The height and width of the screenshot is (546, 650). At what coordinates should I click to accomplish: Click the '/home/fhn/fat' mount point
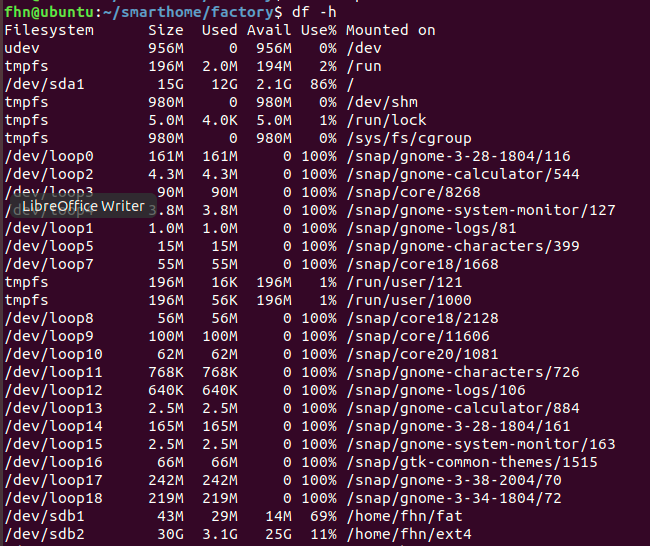pyautogui.click(x=405, y=517)
